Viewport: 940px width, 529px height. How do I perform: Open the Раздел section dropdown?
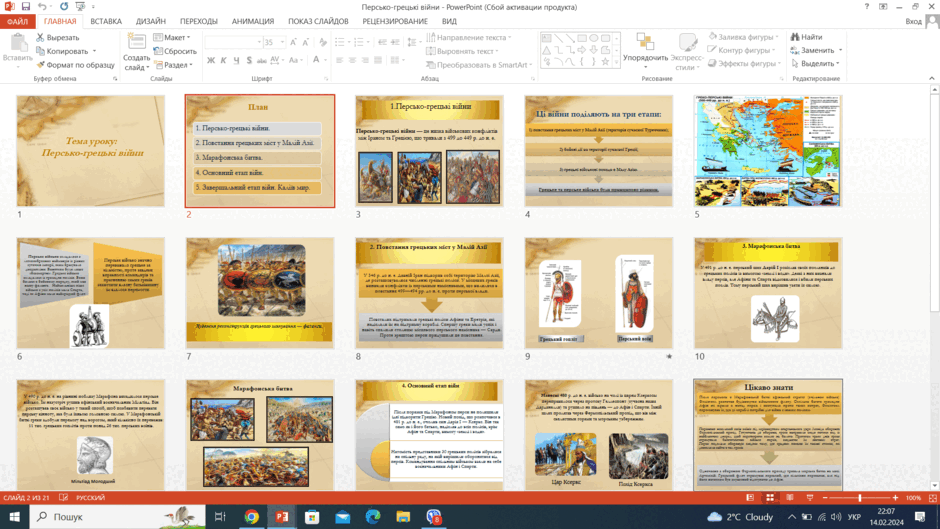point(173,65)
